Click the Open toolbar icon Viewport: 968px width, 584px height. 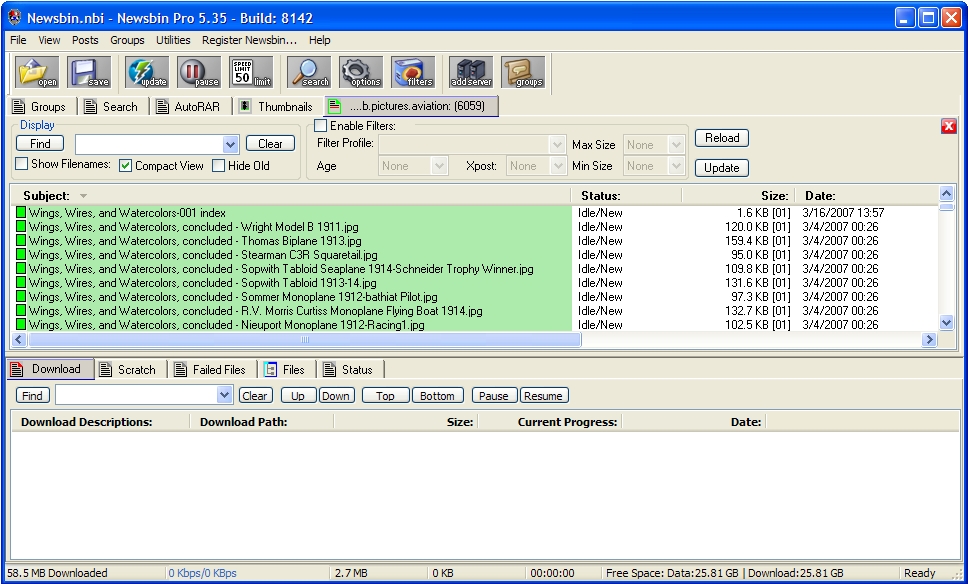tap(37, 72)
